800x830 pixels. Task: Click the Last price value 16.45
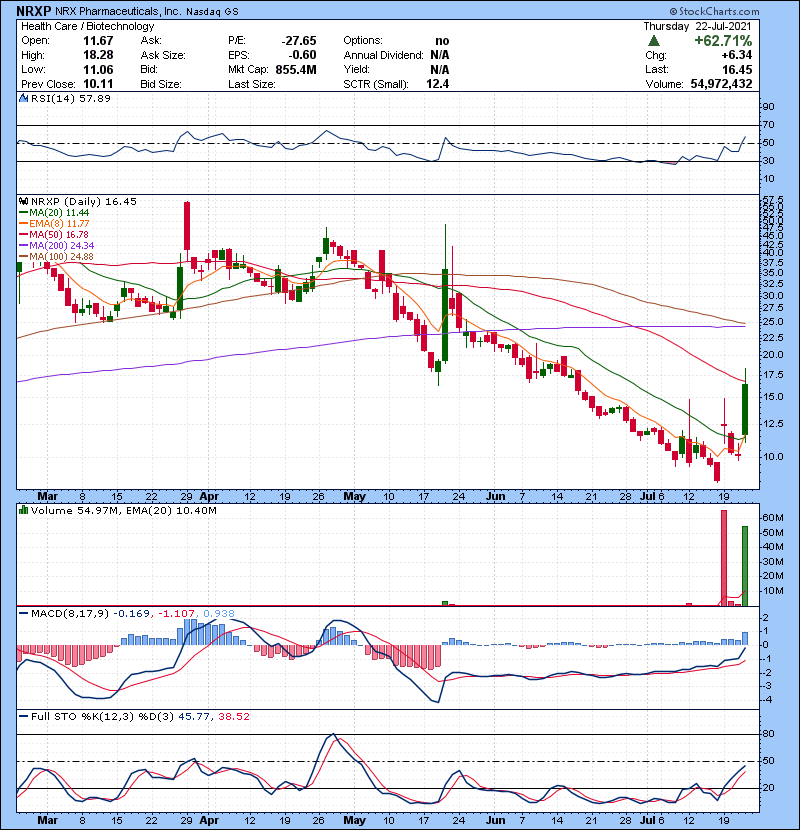(x=737, y=69)
